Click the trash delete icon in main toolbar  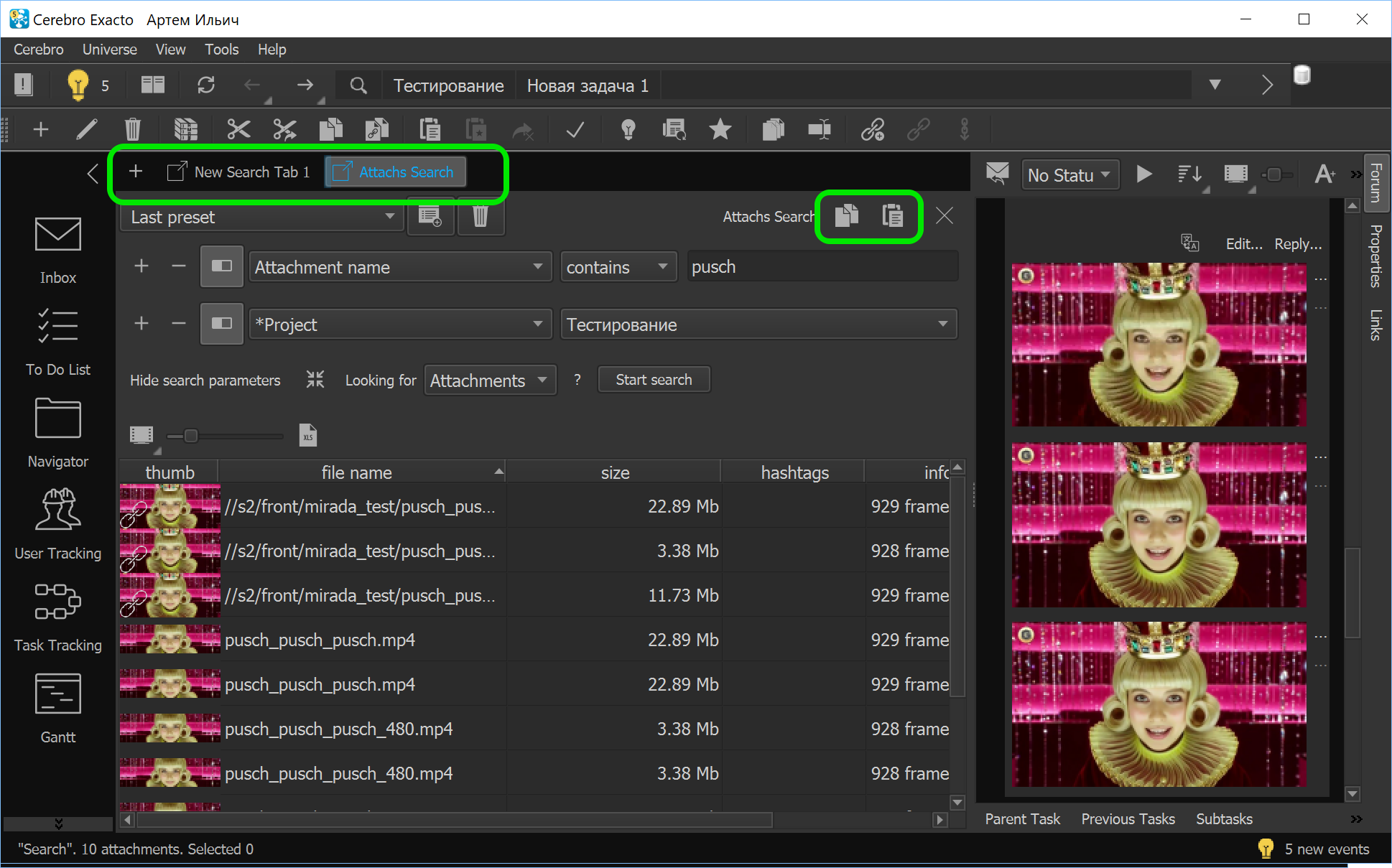point(133,129)
